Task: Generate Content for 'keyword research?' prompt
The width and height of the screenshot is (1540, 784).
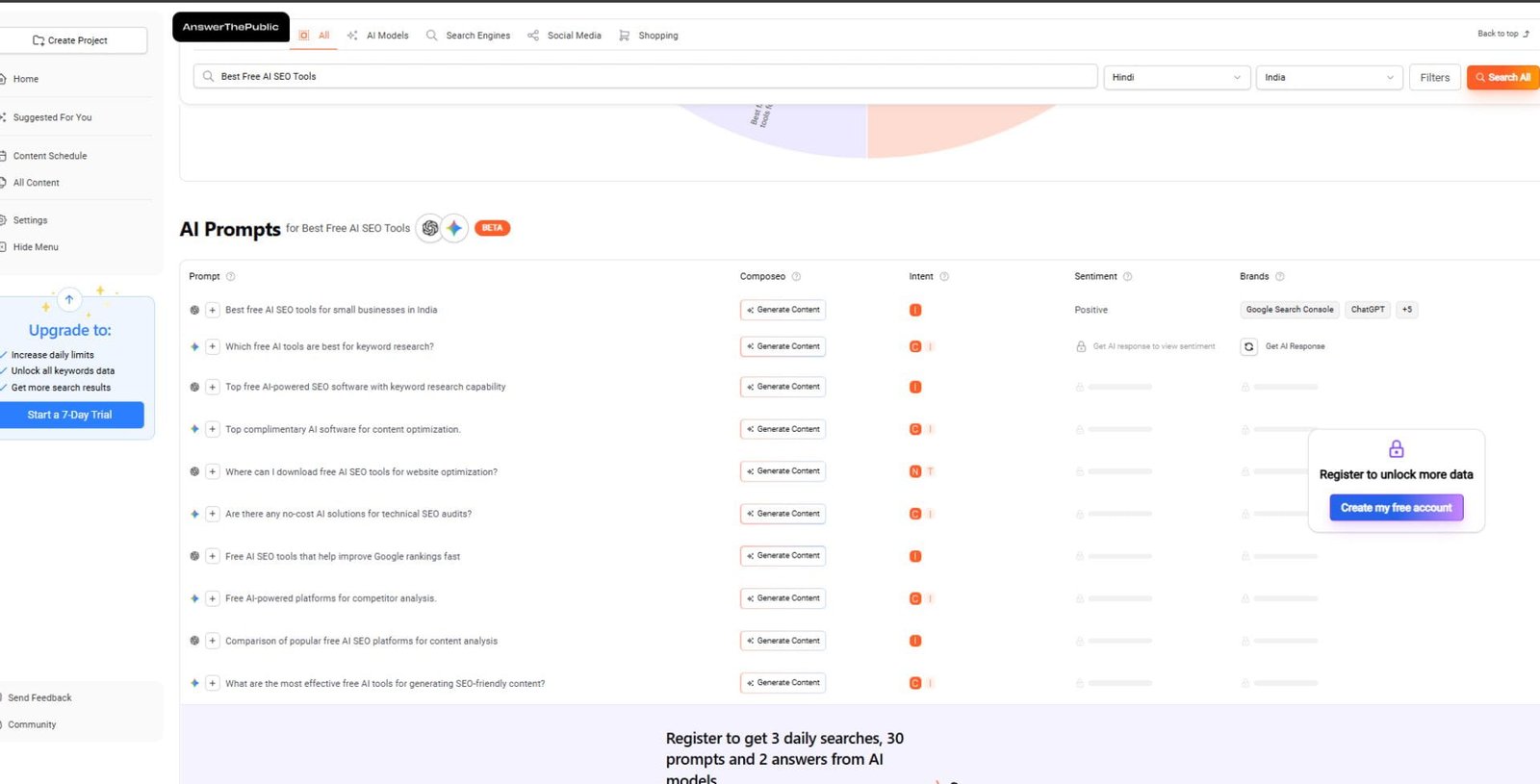Action: coord(783,346)
